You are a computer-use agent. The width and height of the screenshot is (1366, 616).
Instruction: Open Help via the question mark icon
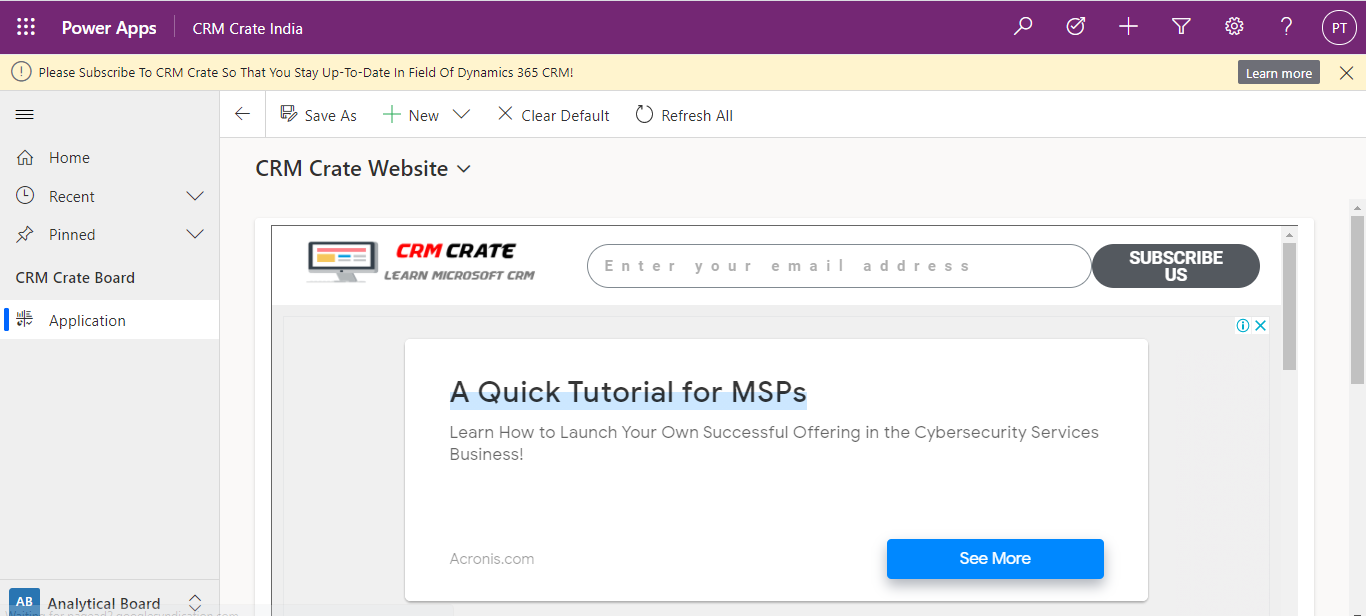[1286, 27]
